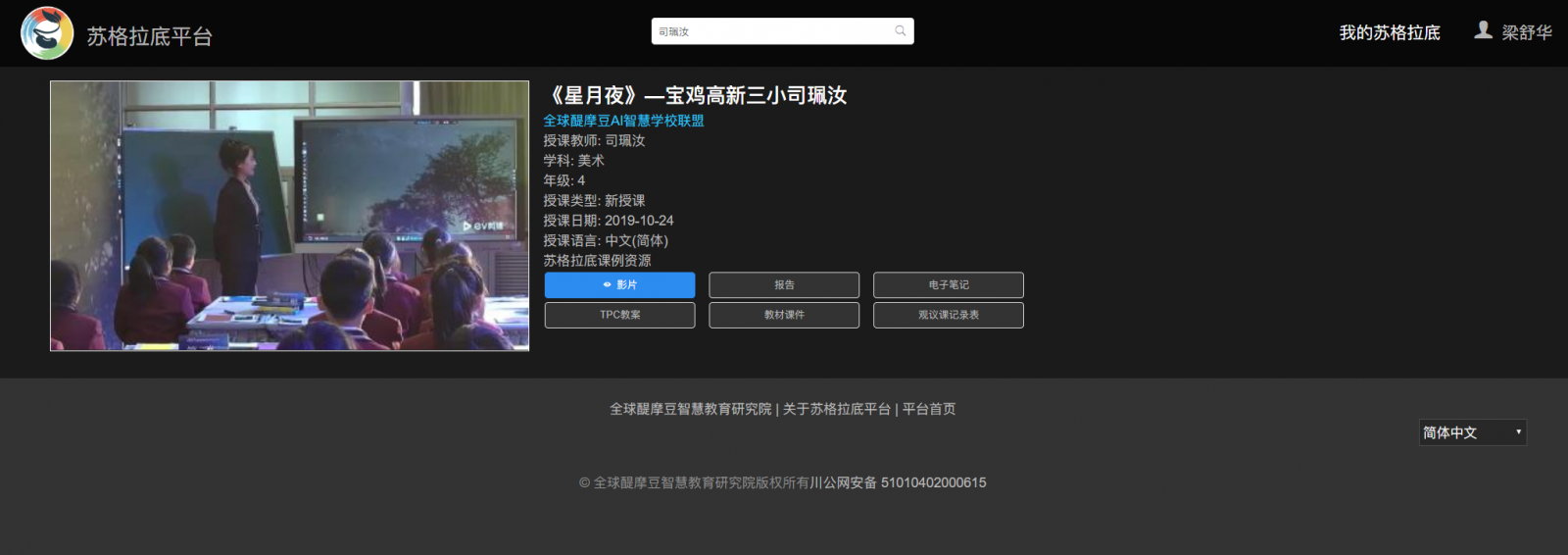The height and width of the screenshot is (555, 1568).
Task: Open the 电子笔记 resource
Action: (948, 285)
